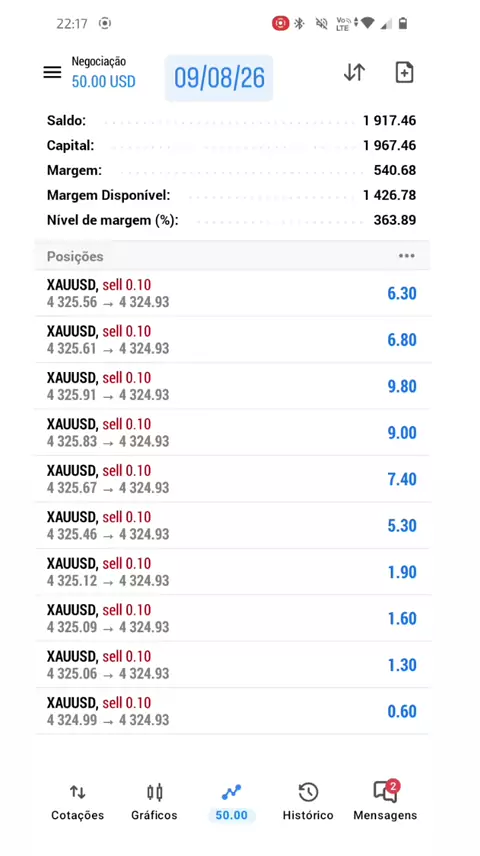Open Mensagens chat icon with badge
Viewport: 480px width, 856px height.
(x=385, y=792)
